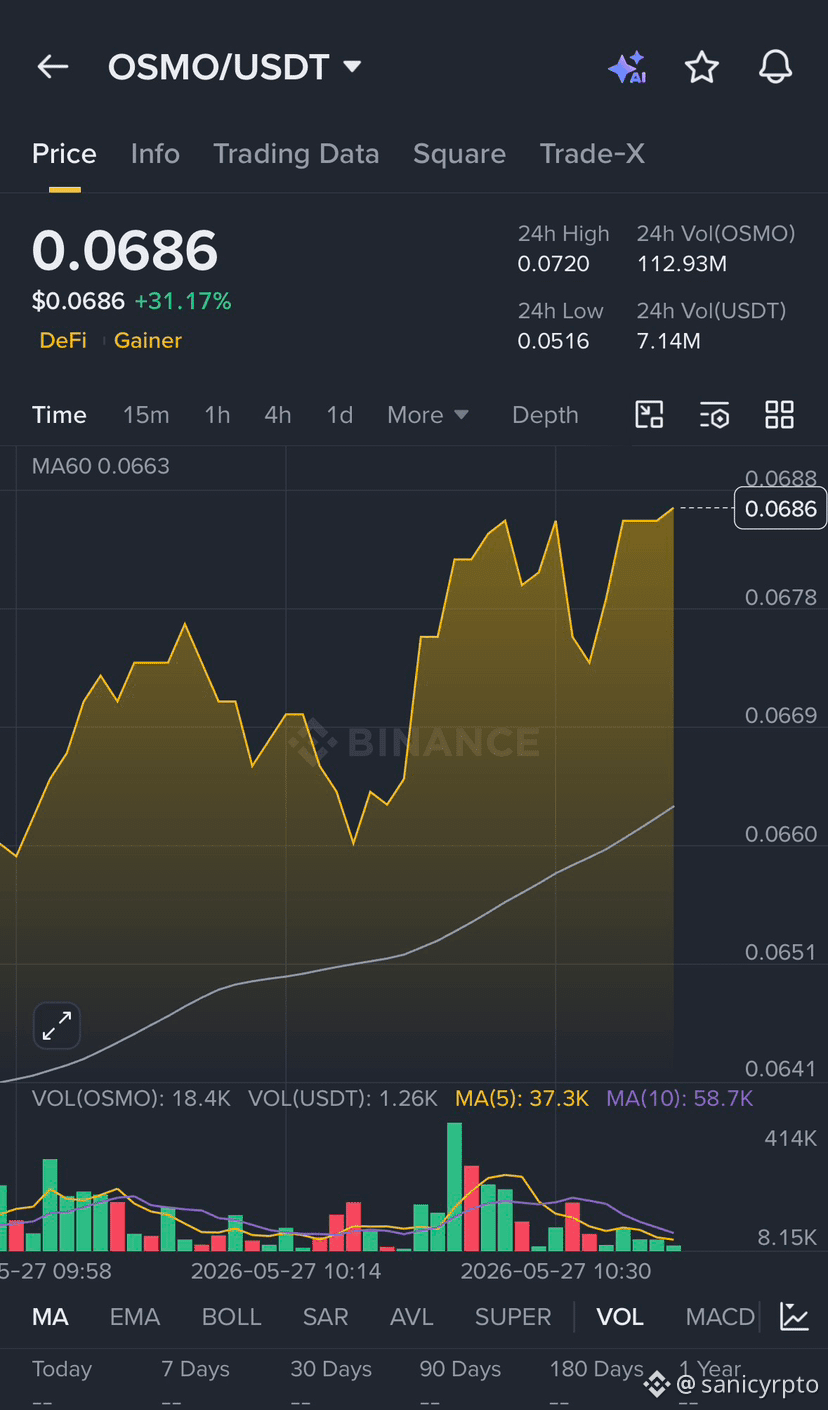Select the Time chart interval
Screen dimensions: 828x1410
click(x=59, y=414)
